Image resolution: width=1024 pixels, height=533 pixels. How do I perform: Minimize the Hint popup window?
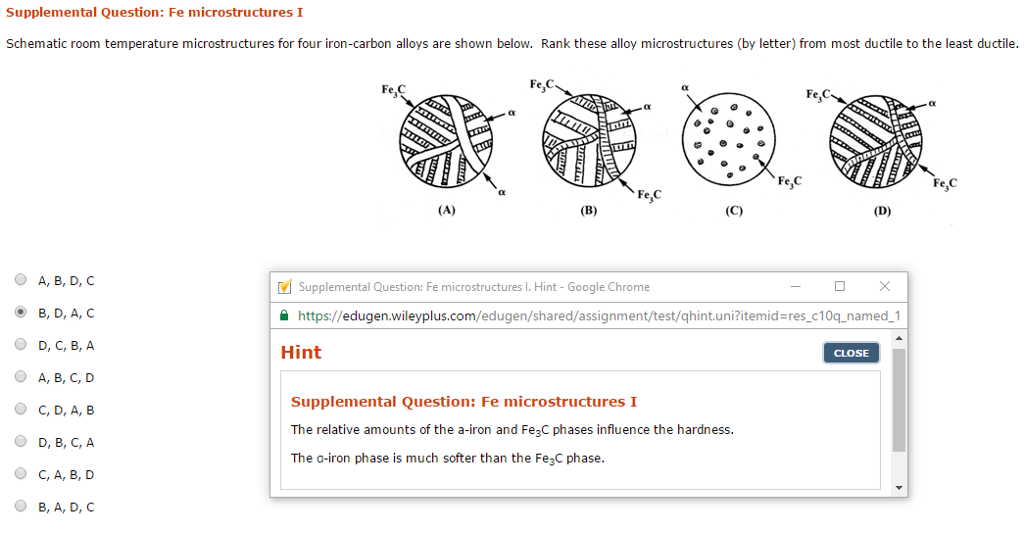[795, 286]
